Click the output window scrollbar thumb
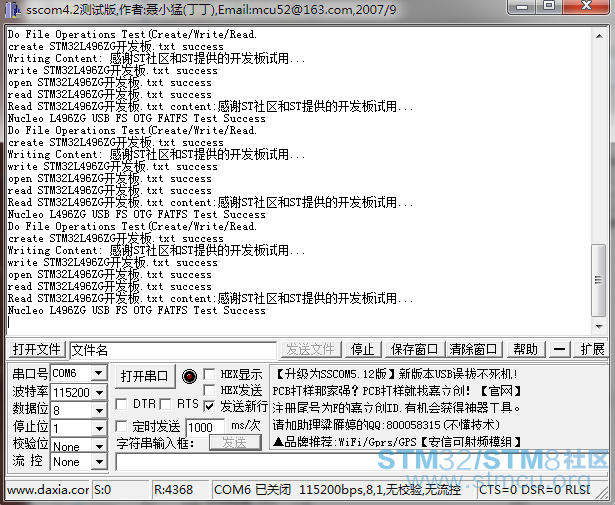The height and width of the screenshot is (505, 615). [x=599, y=280]
